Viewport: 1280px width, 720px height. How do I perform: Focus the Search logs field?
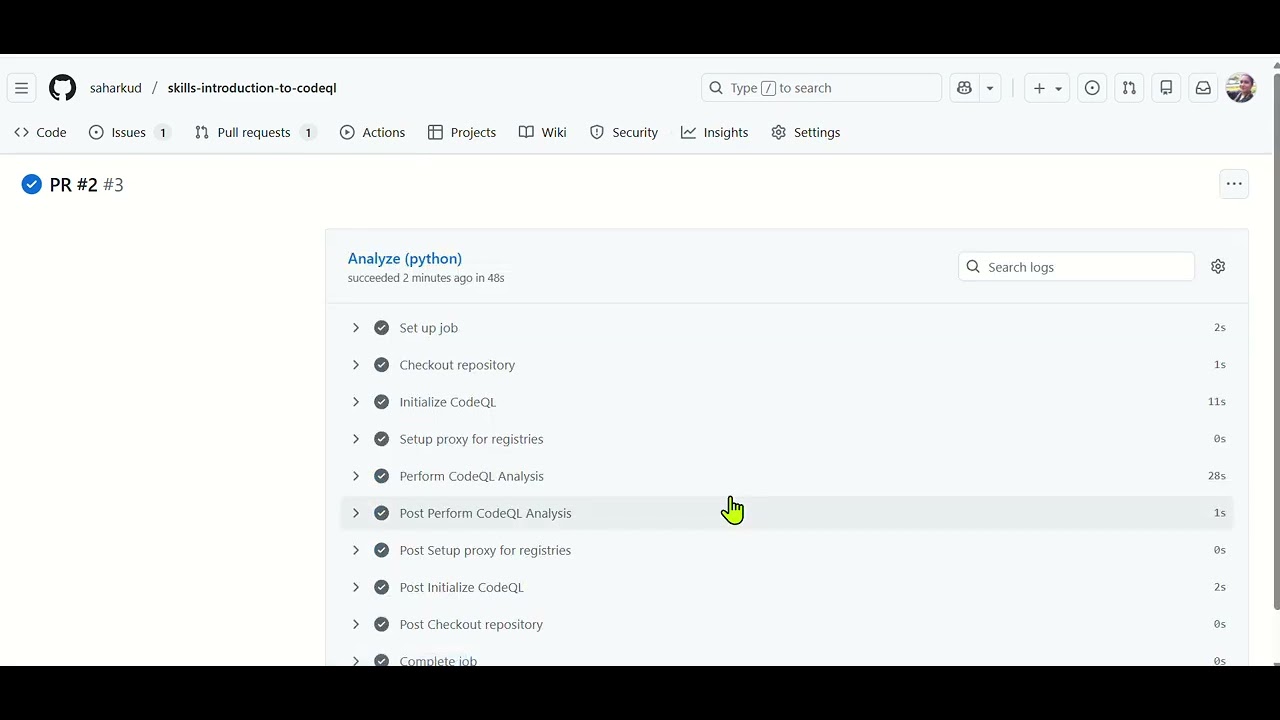tap(1076, 267)
